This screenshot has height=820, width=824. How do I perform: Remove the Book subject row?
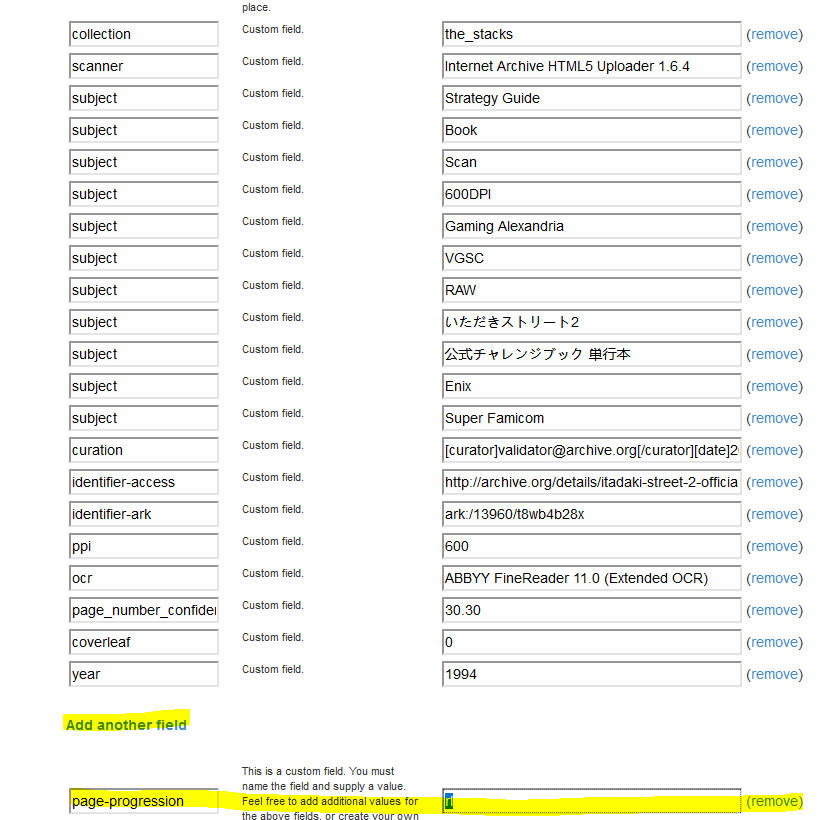775,130
